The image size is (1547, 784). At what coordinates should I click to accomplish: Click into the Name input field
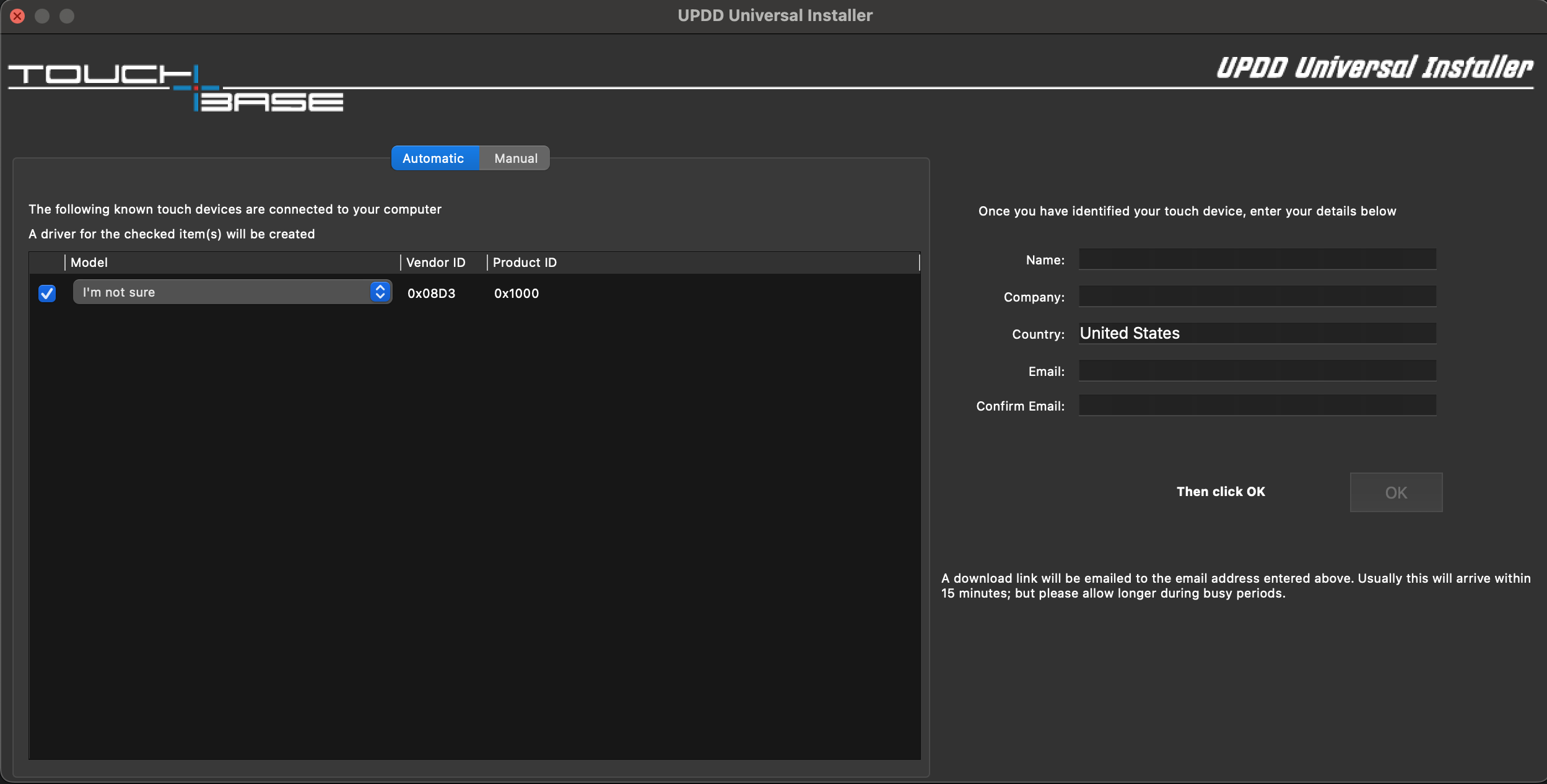click(x=1257, y=259)
